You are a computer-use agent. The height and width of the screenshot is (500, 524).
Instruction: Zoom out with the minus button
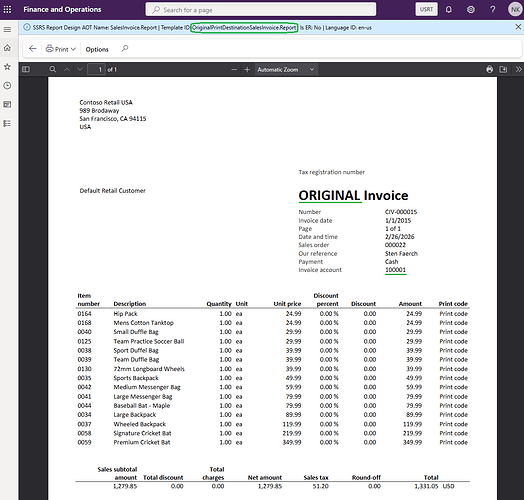[234, 69]
